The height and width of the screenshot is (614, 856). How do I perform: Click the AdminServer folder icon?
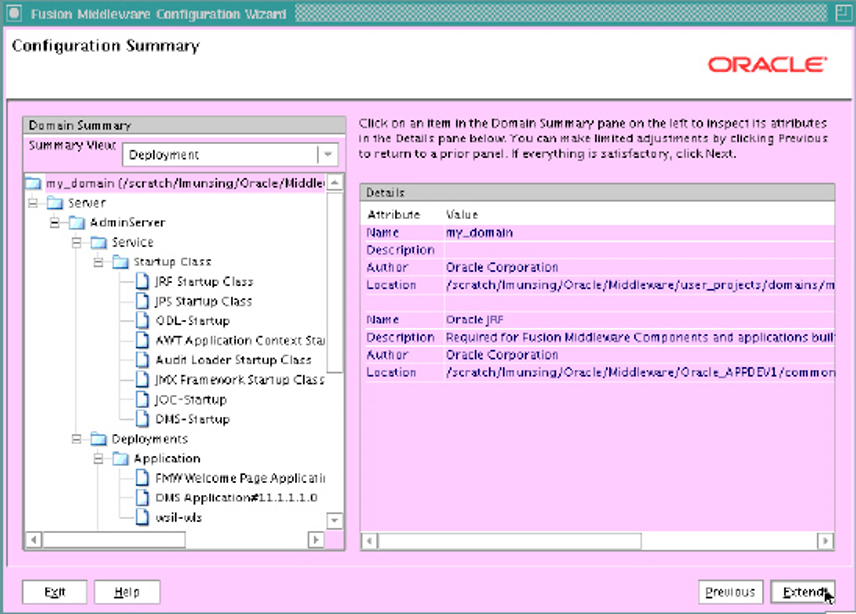pos(77,223)
